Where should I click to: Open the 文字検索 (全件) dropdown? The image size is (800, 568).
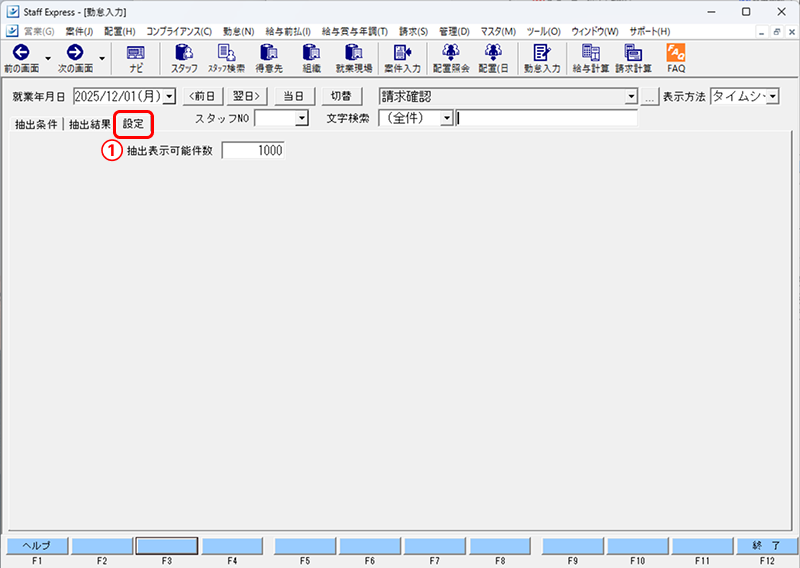click(x=447, y=118)
